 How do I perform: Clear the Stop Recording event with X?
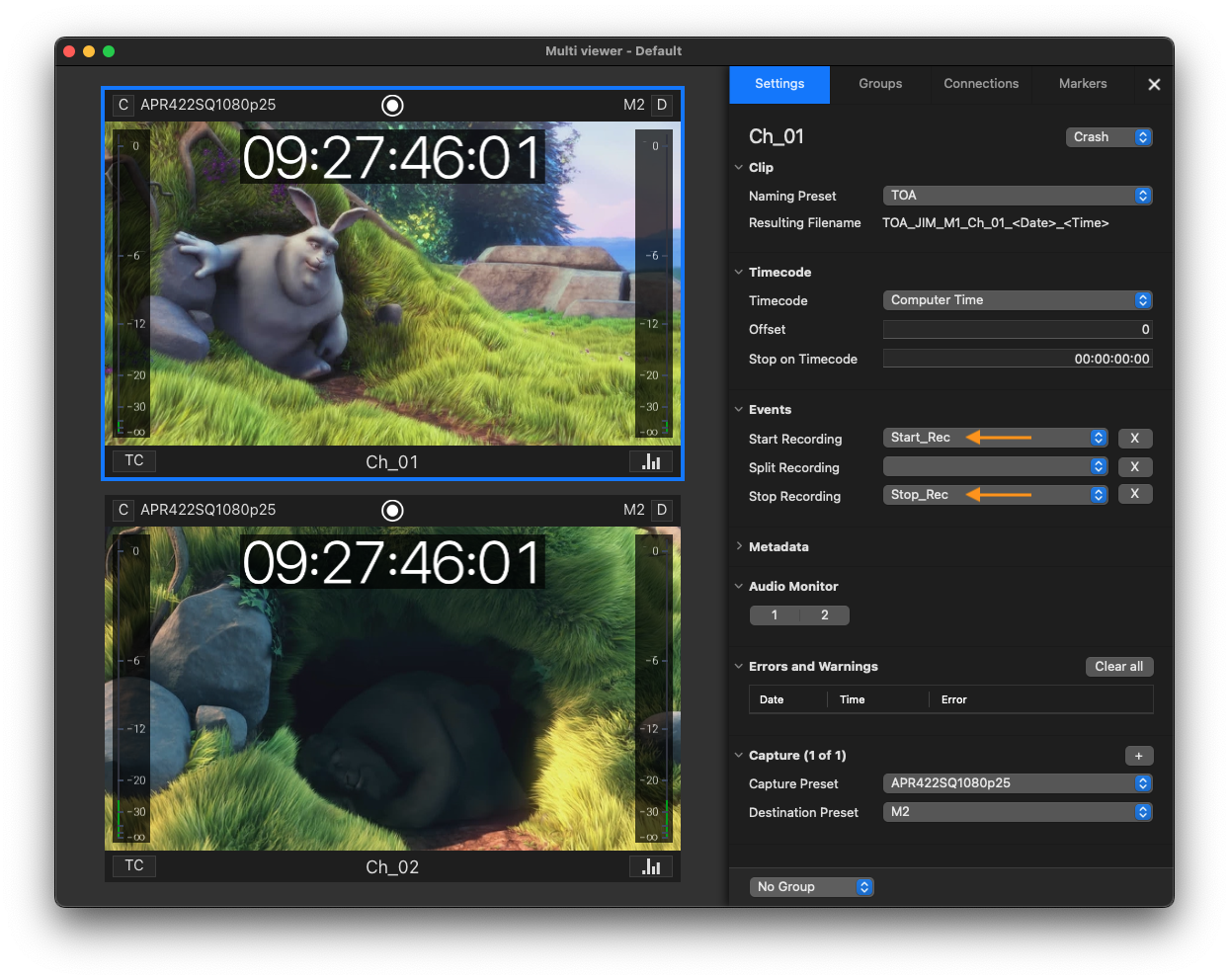[1135, 494]
